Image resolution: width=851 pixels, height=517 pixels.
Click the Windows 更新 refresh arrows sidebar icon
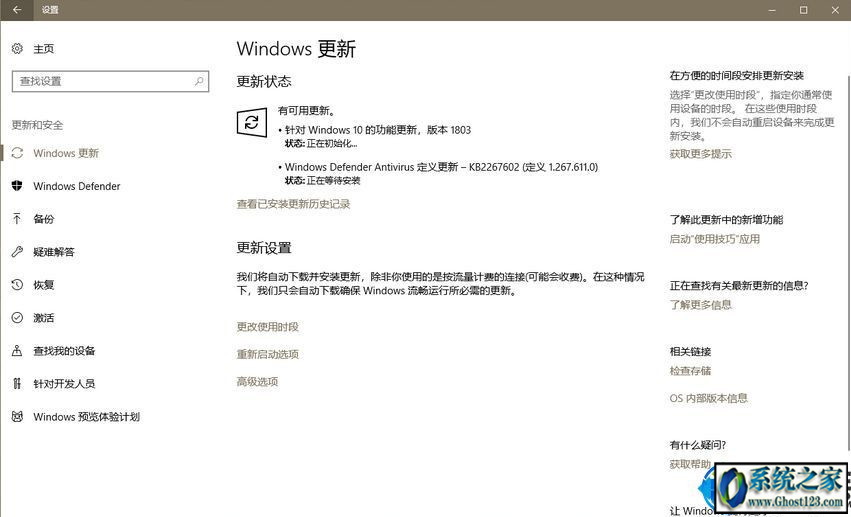pyautogui.click(x=17, y=153)
